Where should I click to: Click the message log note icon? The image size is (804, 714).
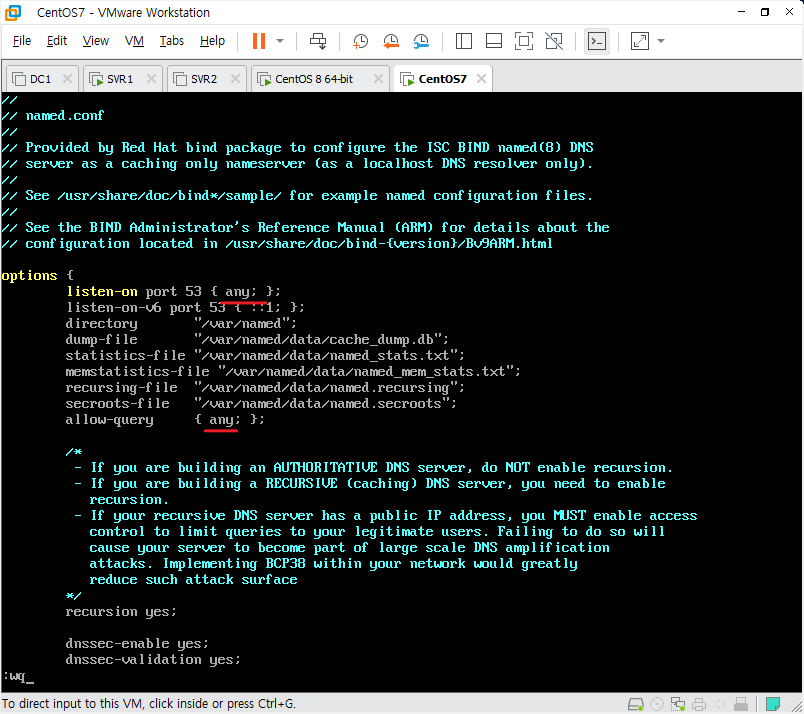pos(773,704)
